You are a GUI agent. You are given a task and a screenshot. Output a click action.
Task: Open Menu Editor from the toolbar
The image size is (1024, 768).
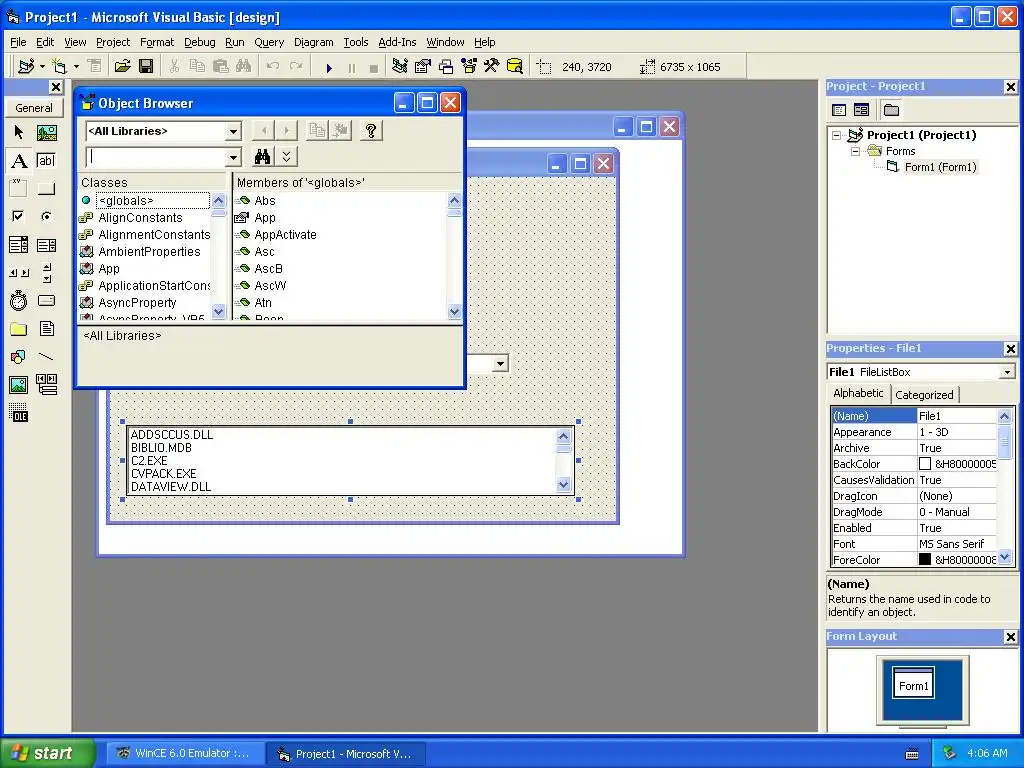coord(95,67)
